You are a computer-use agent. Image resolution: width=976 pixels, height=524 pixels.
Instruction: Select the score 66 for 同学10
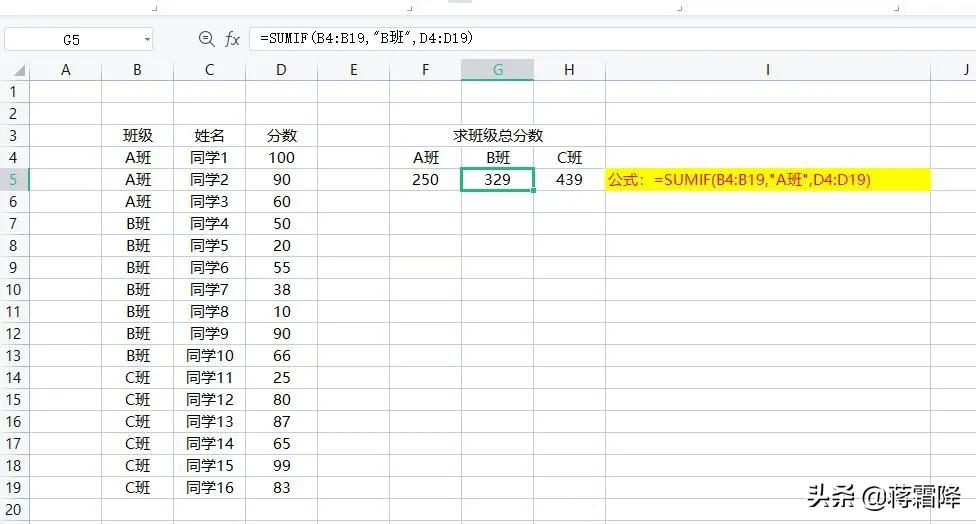pyautogui.click(x=281, y=356)
